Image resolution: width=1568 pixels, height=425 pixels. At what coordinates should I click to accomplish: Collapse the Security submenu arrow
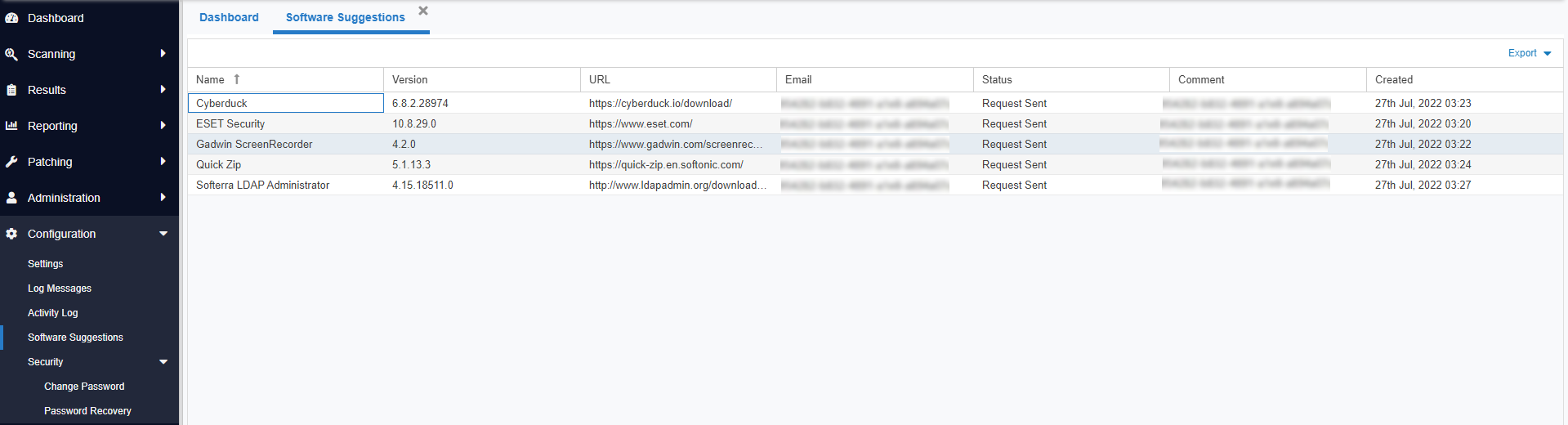coord(163,362)
